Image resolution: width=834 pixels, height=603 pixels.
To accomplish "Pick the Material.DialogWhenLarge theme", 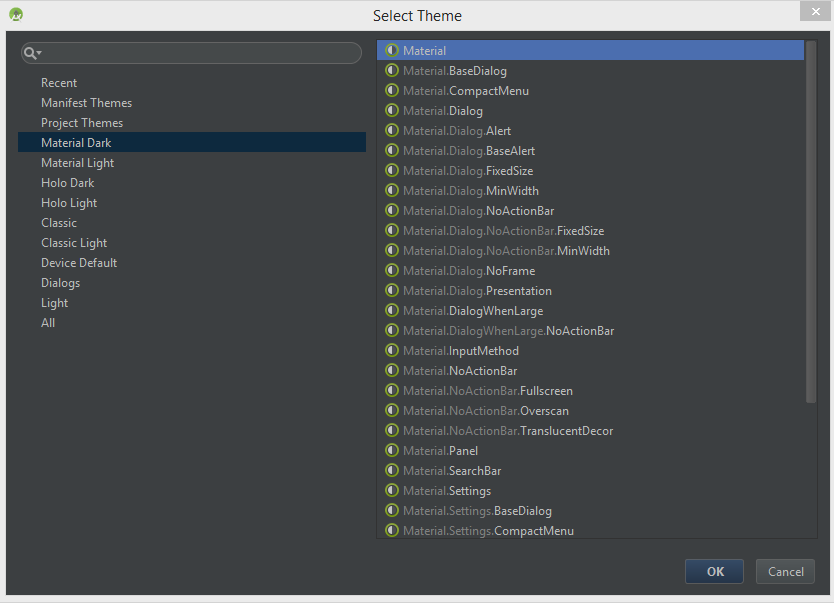I will tap(473, 311).
